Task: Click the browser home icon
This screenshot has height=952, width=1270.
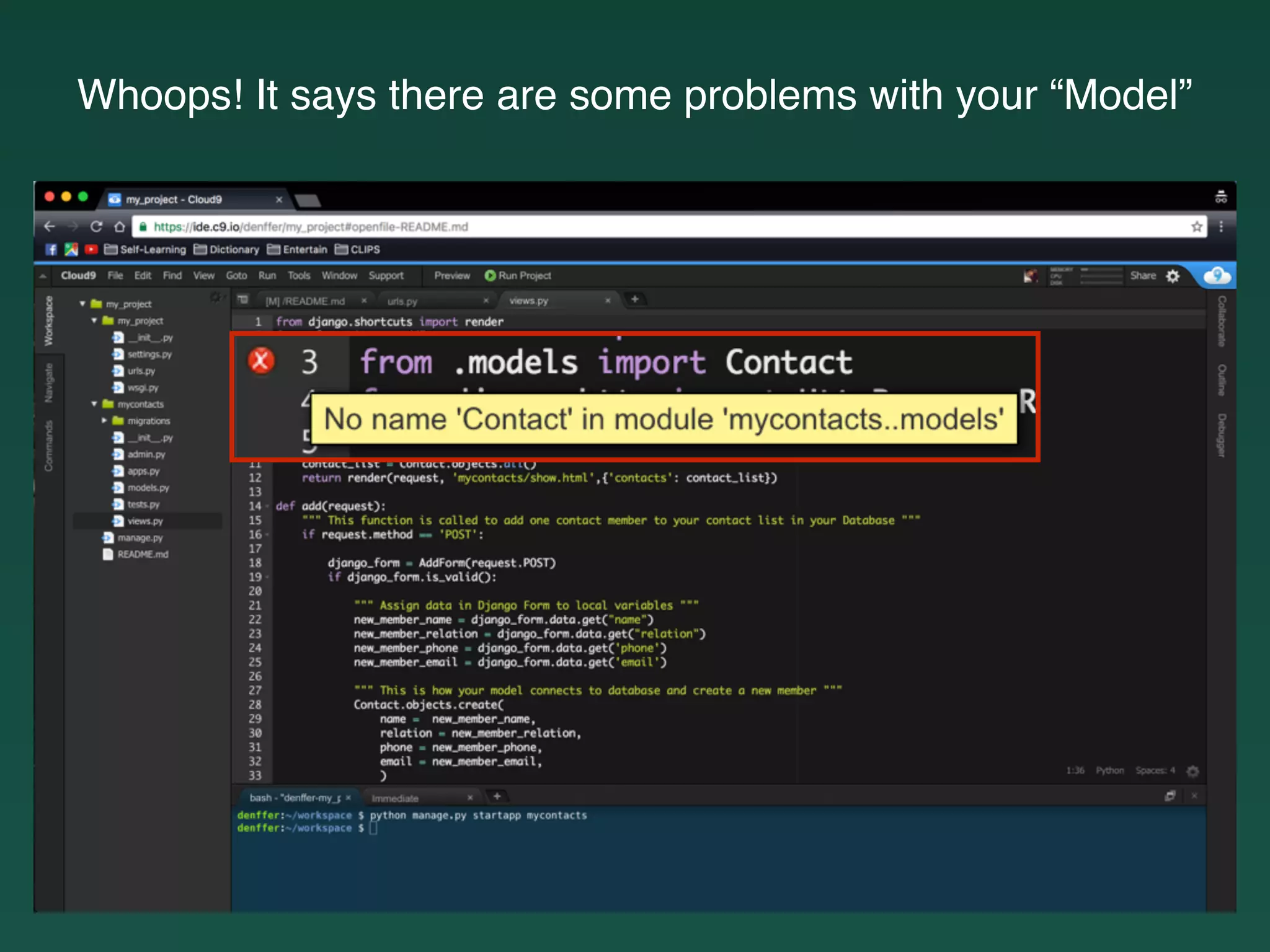Action: click(120, 227)
